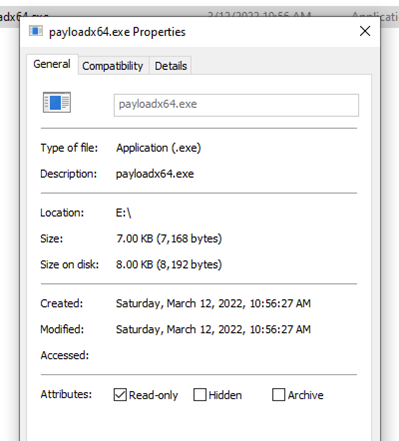399x441 pixels.
Task: Switch to the Compatibility tab
Action: [x=113, y=66]
